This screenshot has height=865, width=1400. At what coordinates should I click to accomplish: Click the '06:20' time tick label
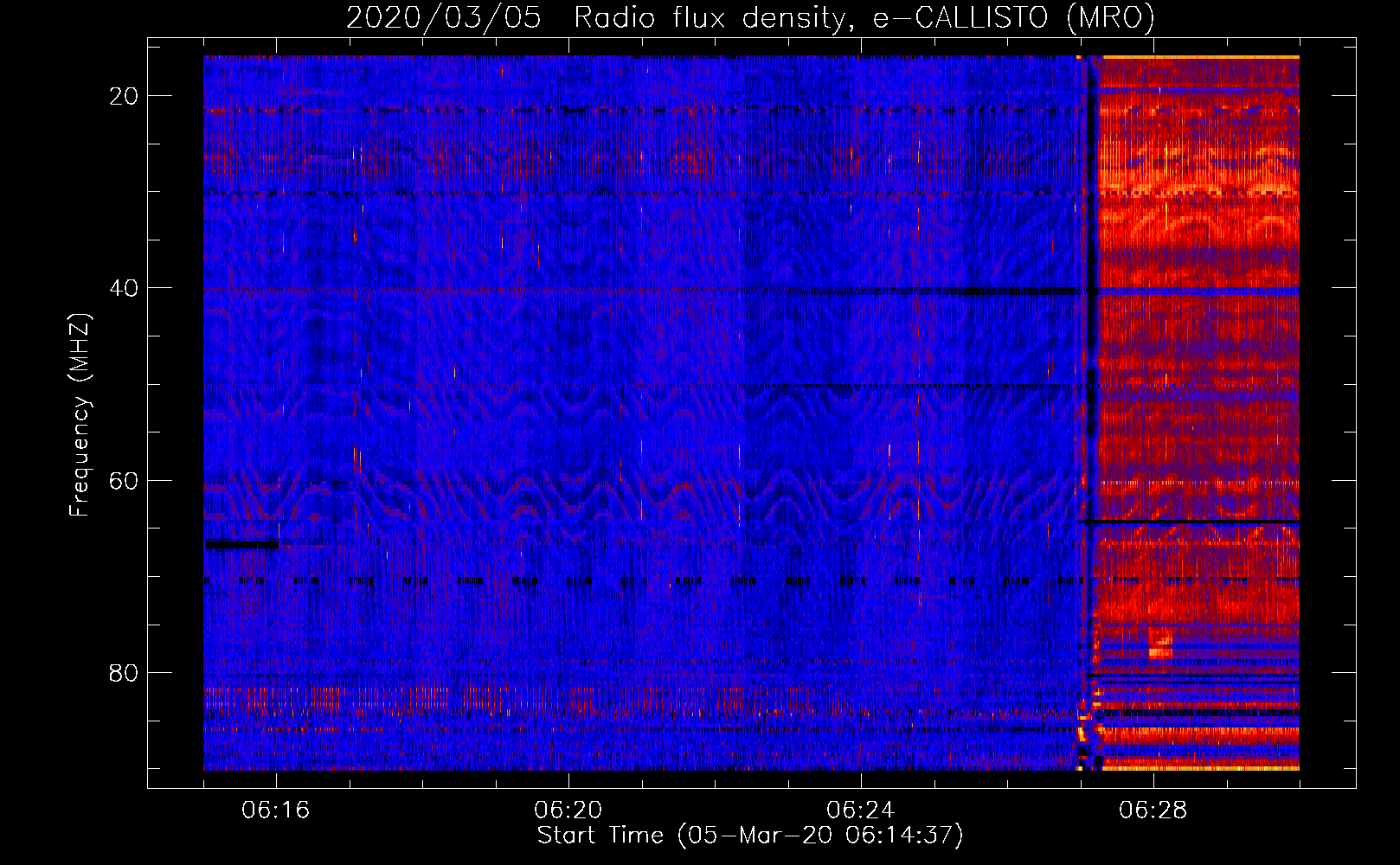568,811
